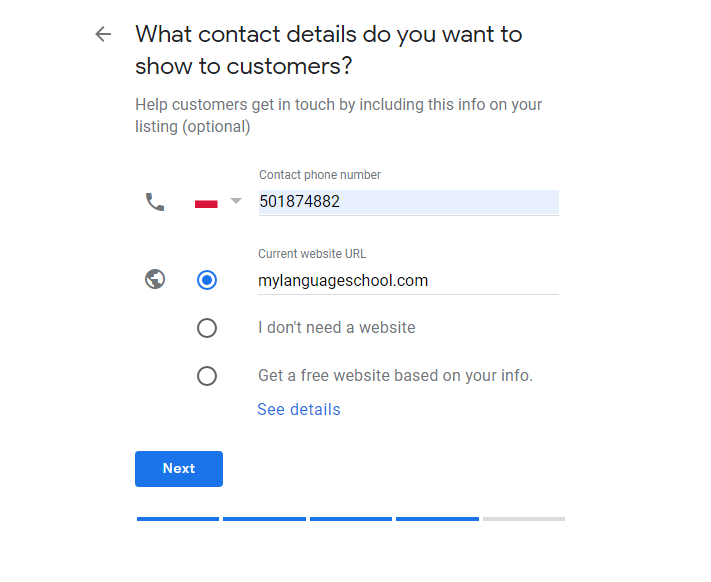Open the country code dropdown arrow
The height and width of the screenshot is (582, 711).
pyautogui.click(x=236, y=200)
